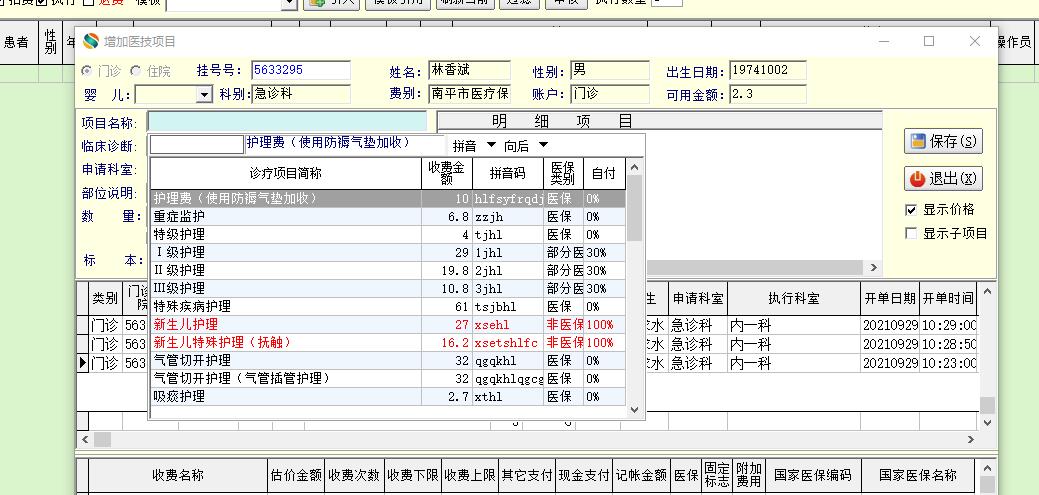Screen dimensions: 1039x495
Task: Click 收费名称 column header
Action: tap(178, 475)
